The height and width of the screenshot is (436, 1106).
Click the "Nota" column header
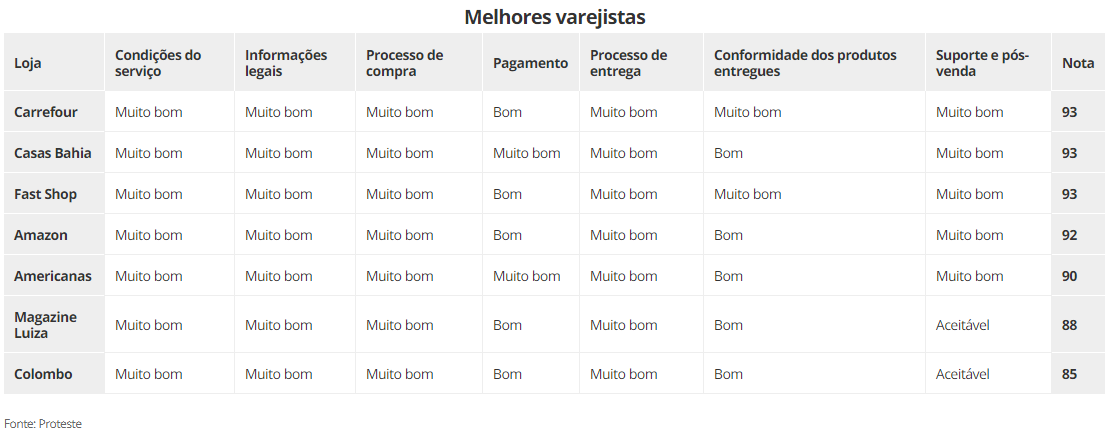tap(1078, 63)
